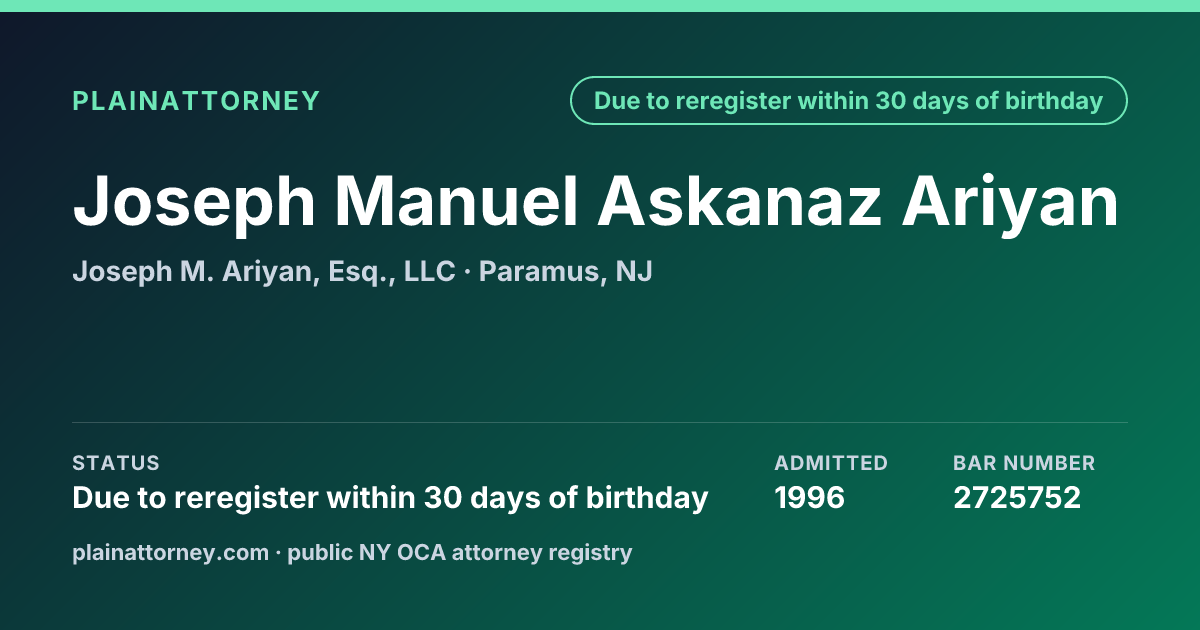Click surname Ariyan in the large heading

[x=1011, y=204]
